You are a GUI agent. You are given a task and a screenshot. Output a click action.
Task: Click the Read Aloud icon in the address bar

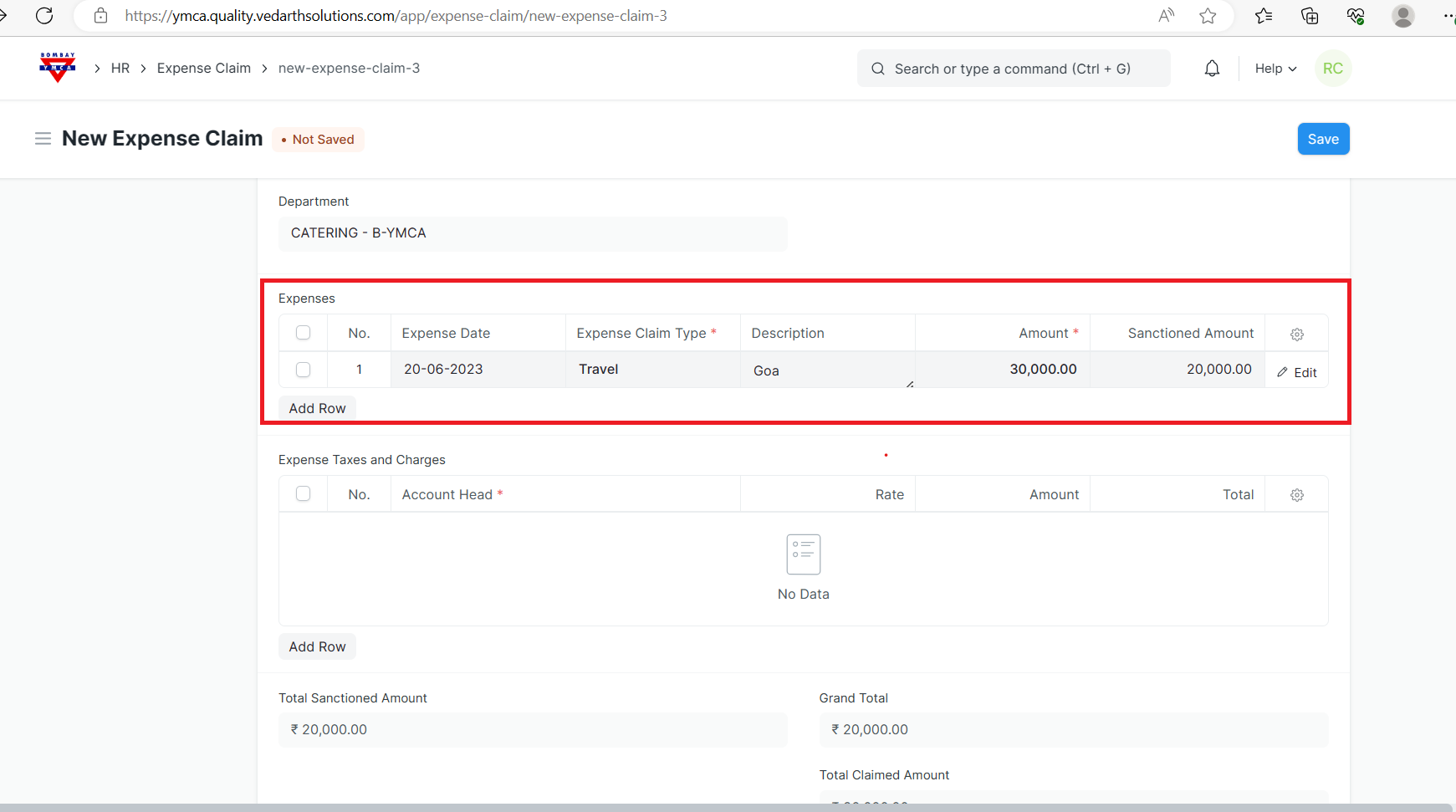(x=1166, y=16)
